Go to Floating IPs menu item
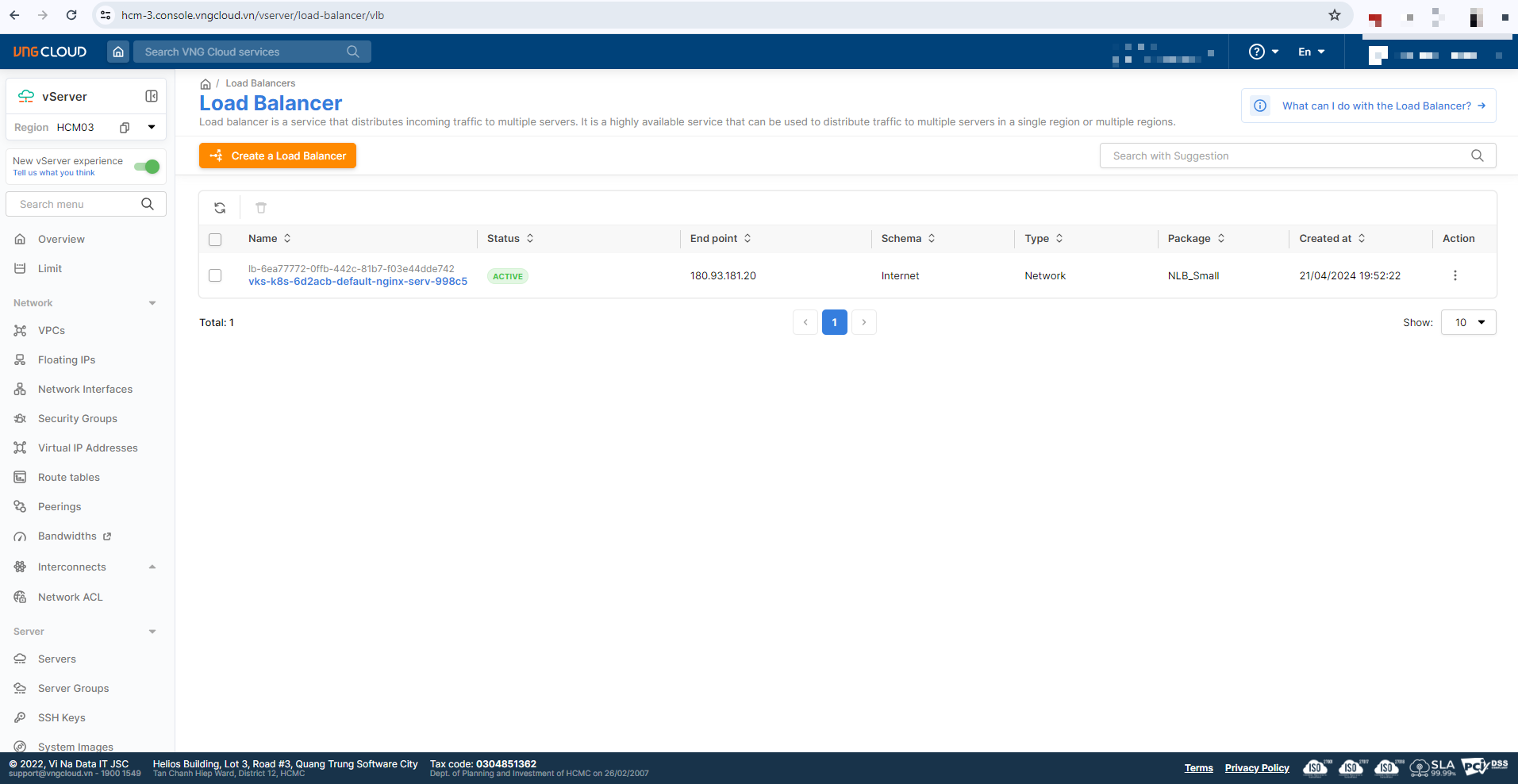 click(x=67, y=359)
